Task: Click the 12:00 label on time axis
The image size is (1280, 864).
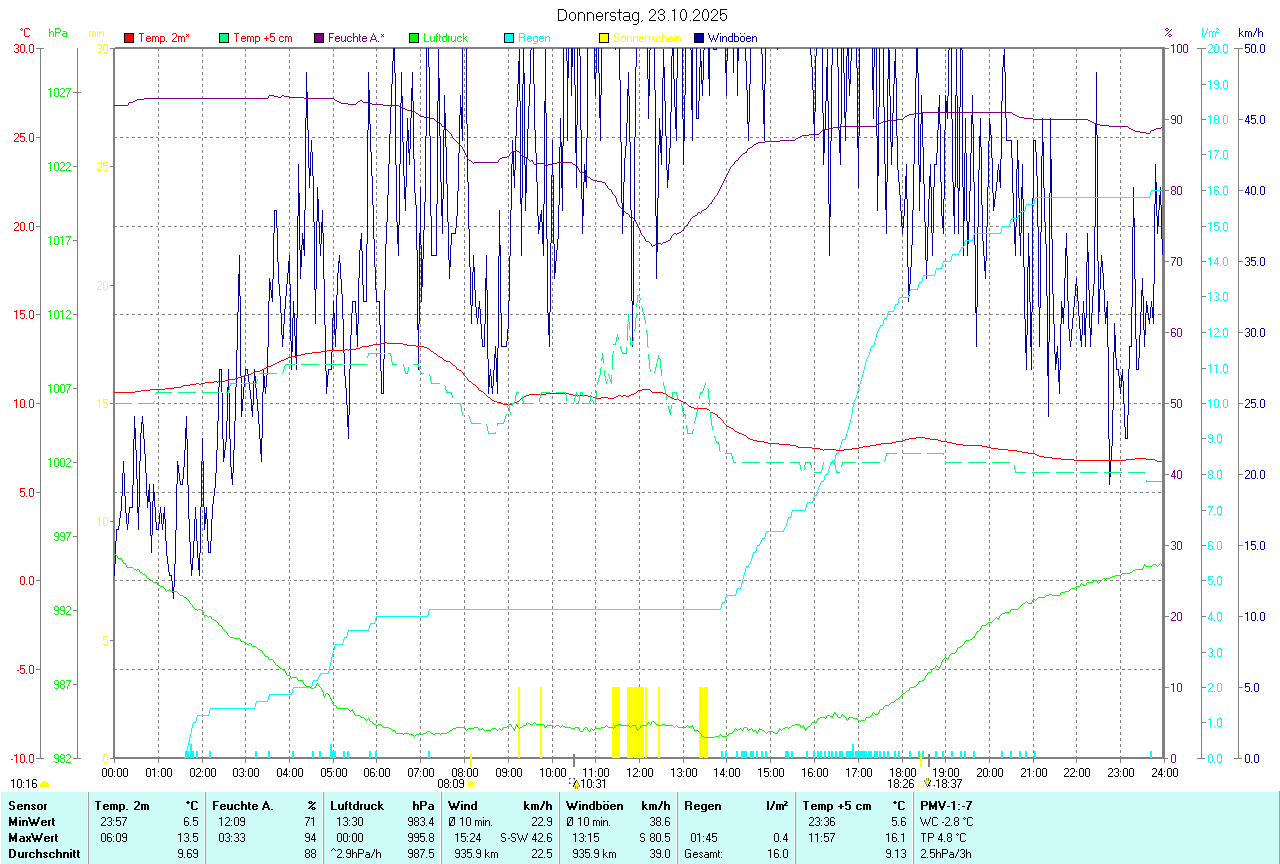Action: 640,773
